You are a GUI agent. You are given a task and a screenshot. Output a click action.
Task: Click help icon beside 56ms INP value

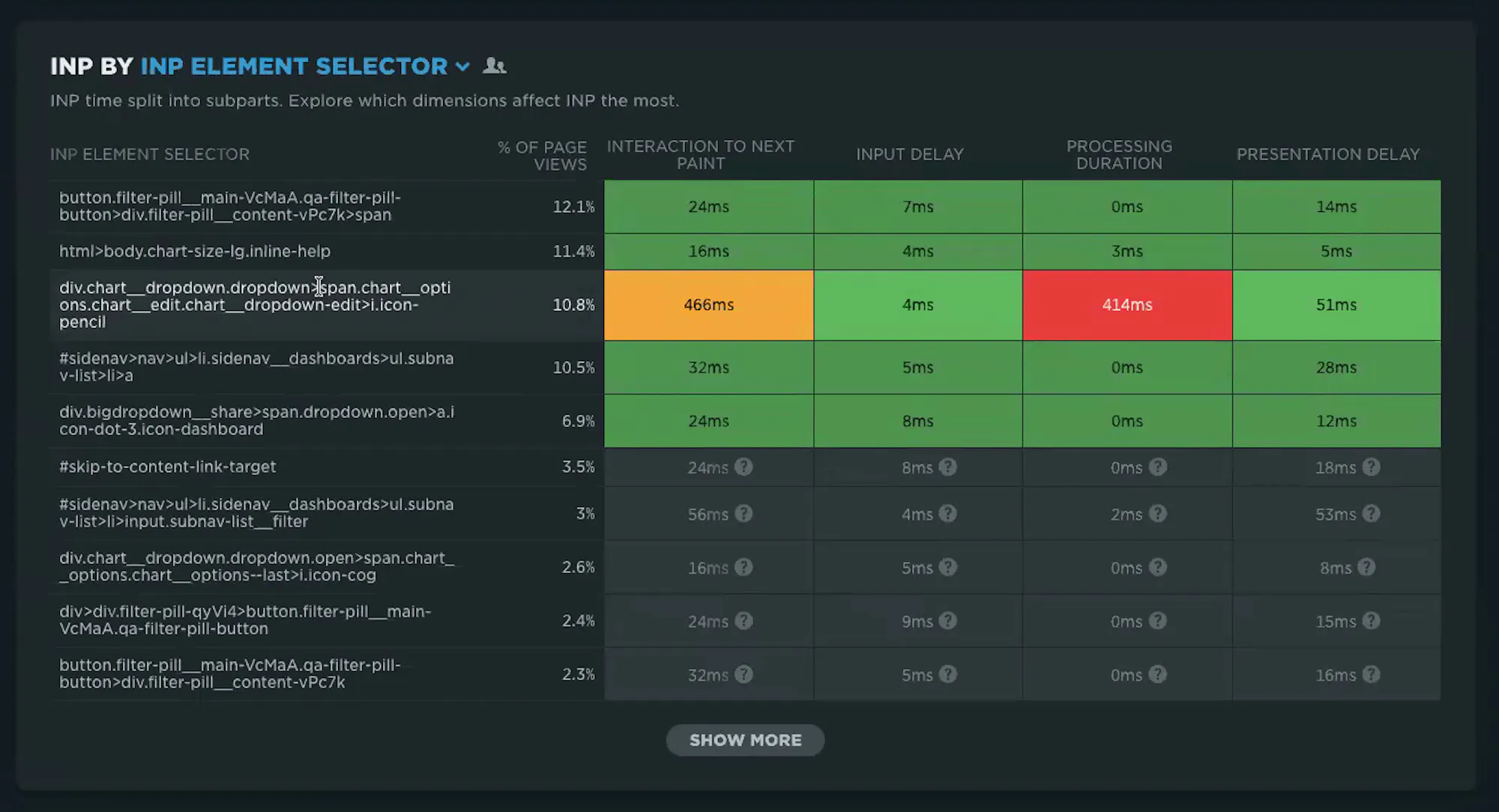pos(744,513)
